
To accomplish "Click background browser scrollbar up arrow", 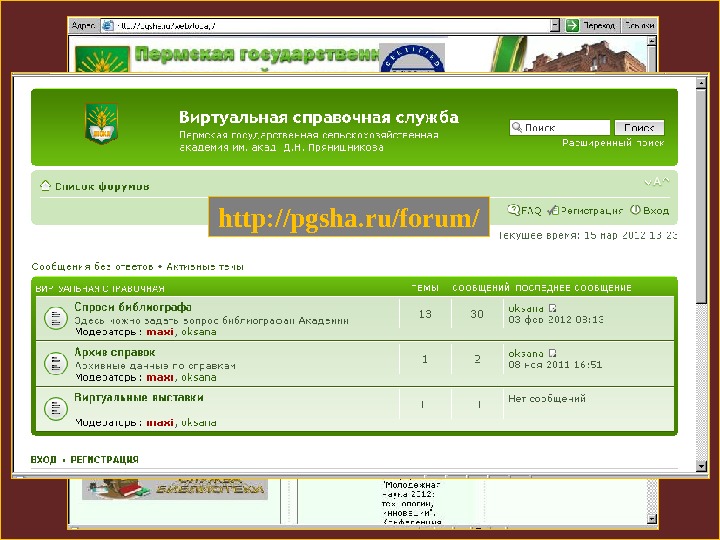I will [x=651, y=41].
